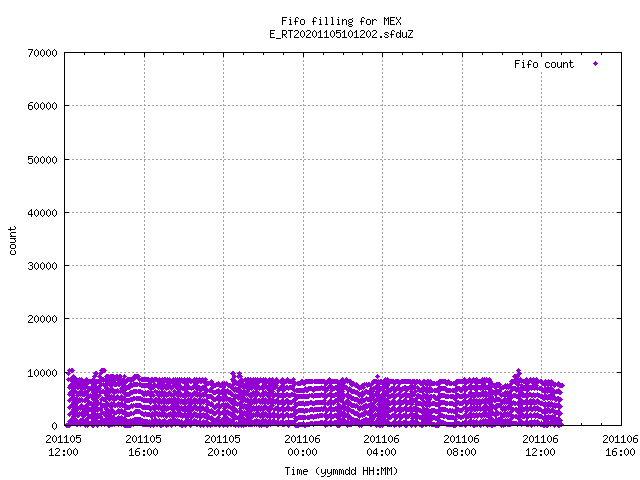Click the x-axis tick '201105 16:00'
This screenshot has height=480, width=640.
pyautogui.click(x=143, y=446)
